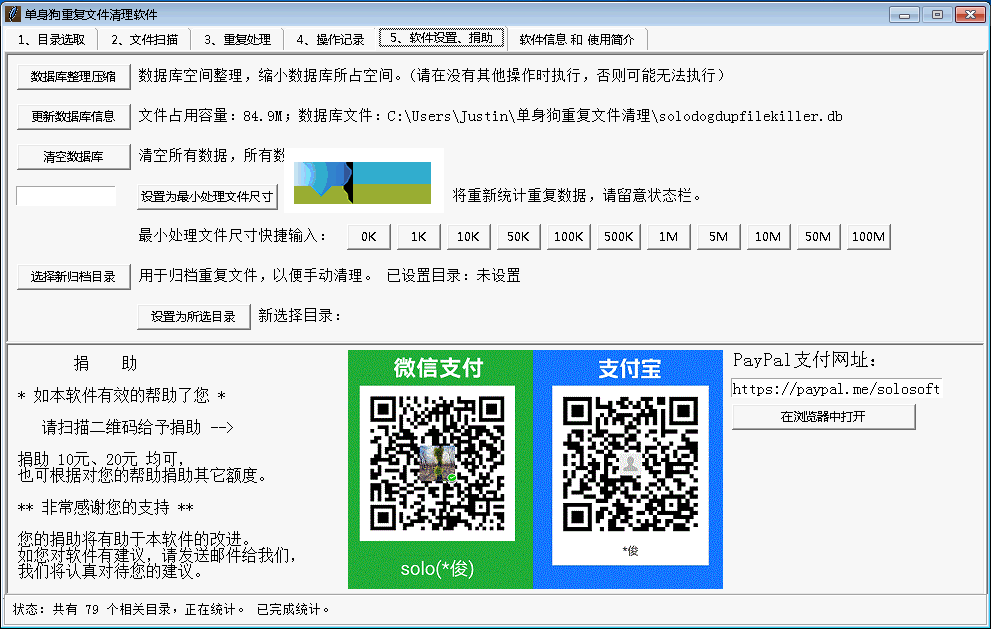This screenshot has width=991, height=629.
Task: Click the PayPal URL text field
Action: tap(836, 389)
